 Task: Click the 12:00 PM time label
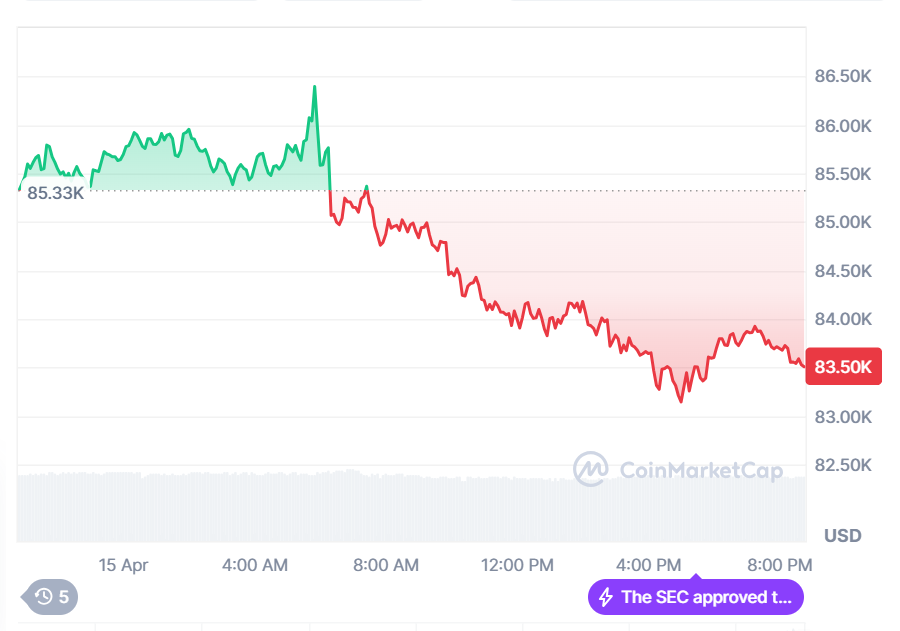click(x=517, y=565)
